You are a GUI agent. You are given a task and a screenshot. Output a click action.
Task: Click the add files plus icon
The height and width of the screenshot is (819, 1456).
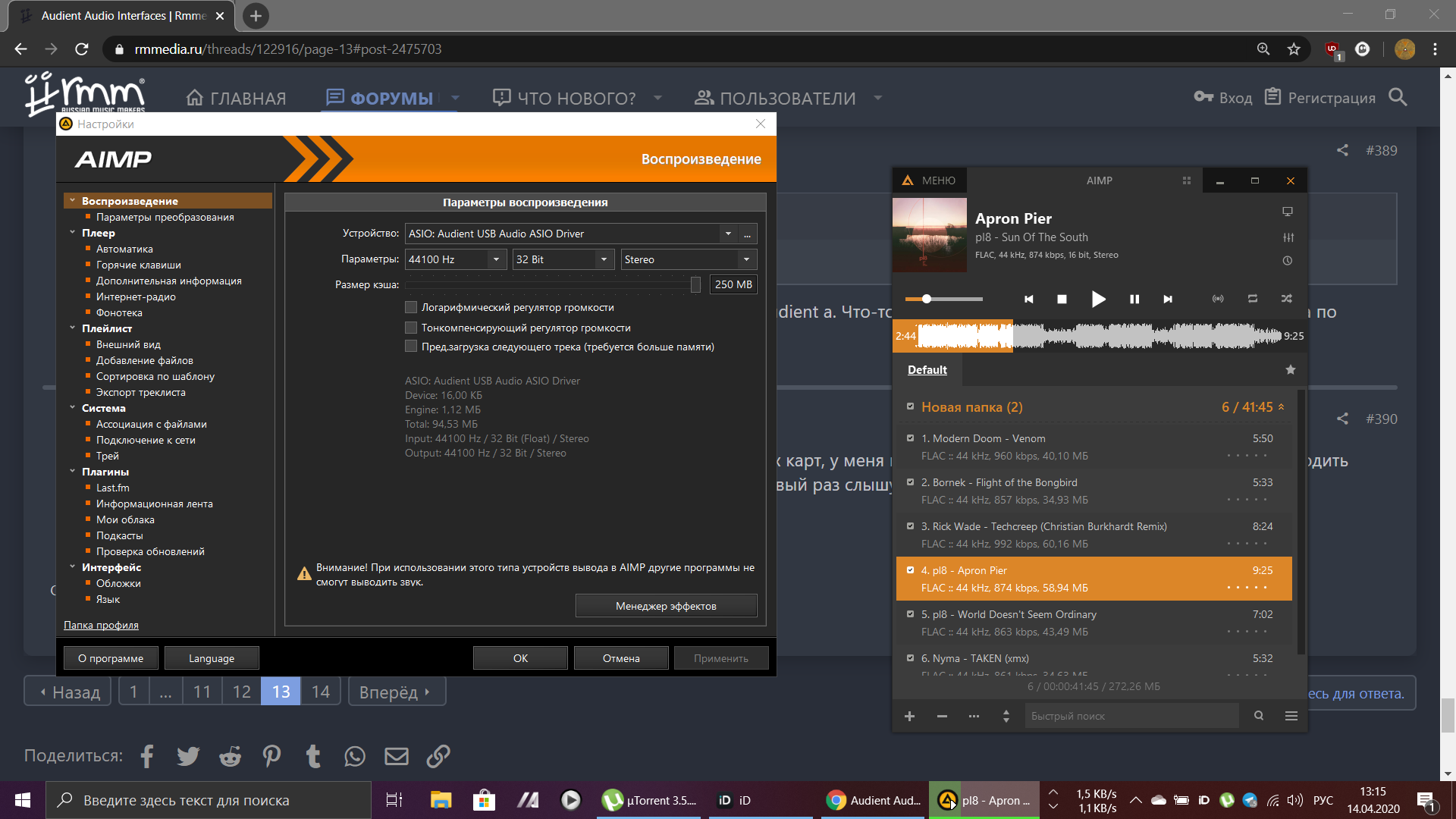click(x=909, y=716)
